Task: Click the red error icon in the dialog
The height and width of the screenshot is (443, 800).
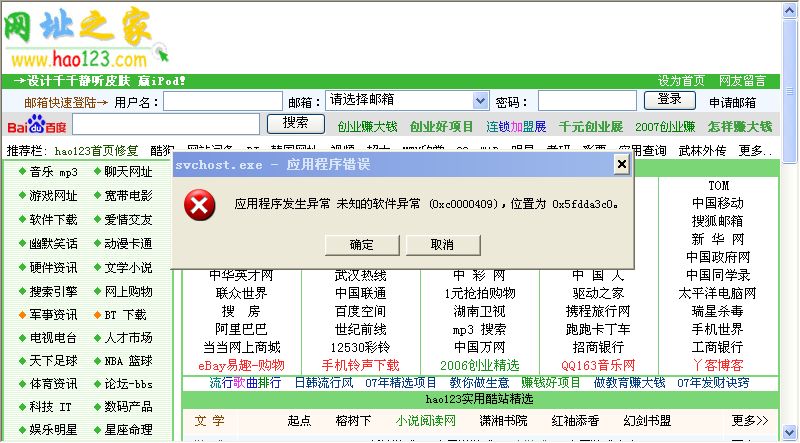Action: pos(199,205)
